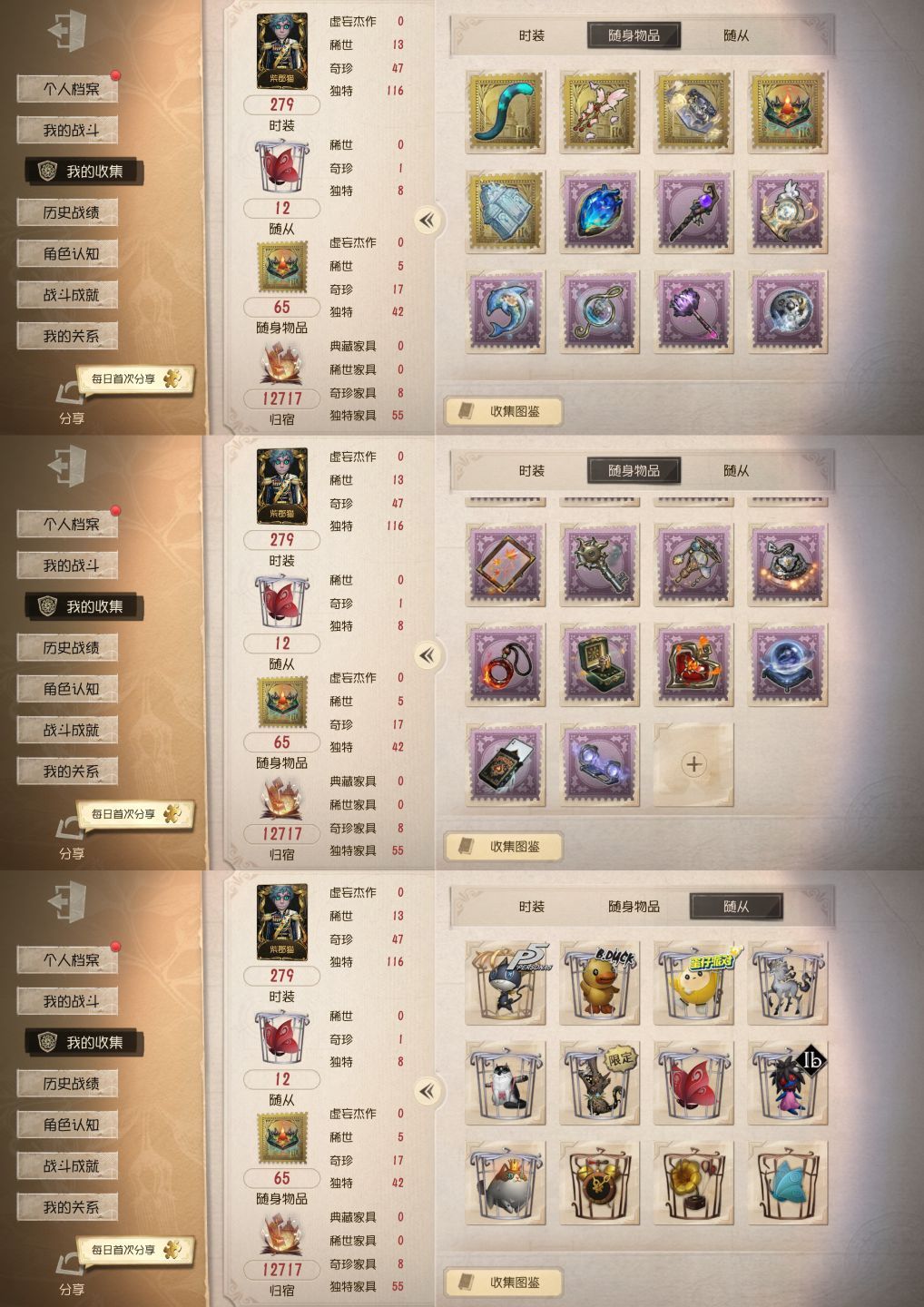The width and height of the screenshot is (924, 1307).
Task: Select the treble clef accessory
Action: click(x=600, y=310)
